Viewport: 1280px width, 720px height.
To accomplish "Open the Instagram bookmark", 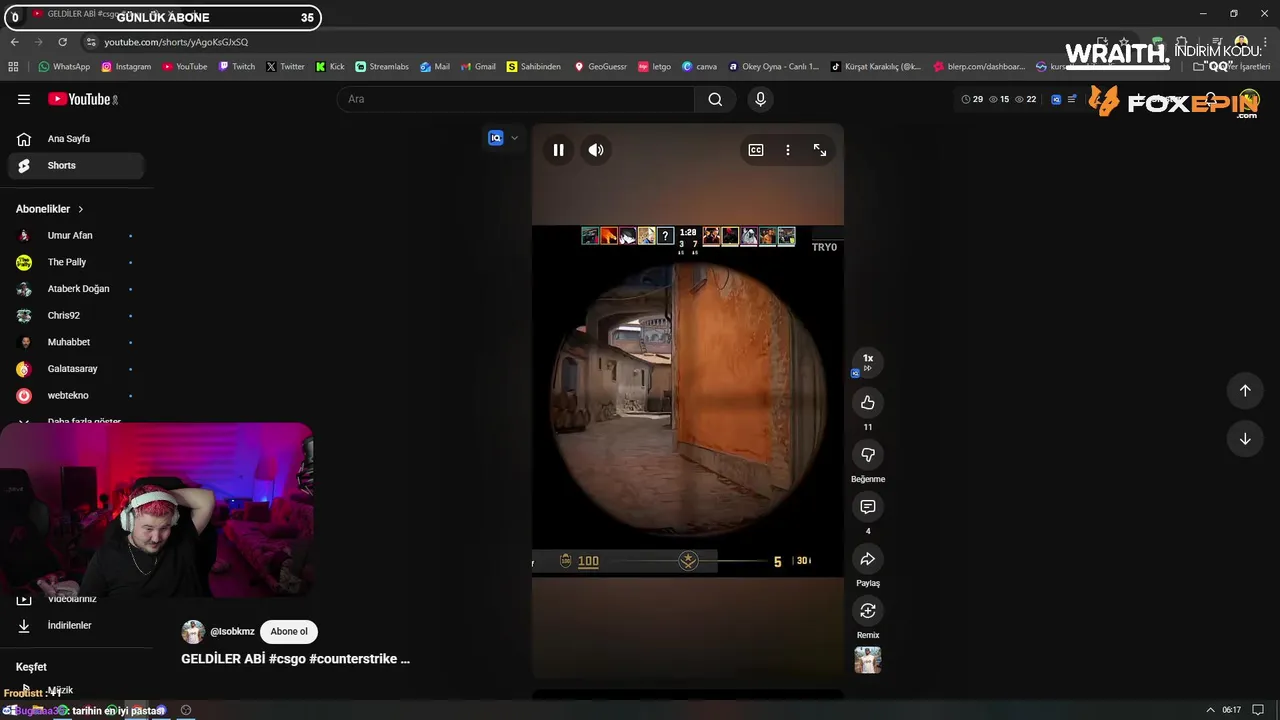I will pyautogui.click(x=125, y=67).
